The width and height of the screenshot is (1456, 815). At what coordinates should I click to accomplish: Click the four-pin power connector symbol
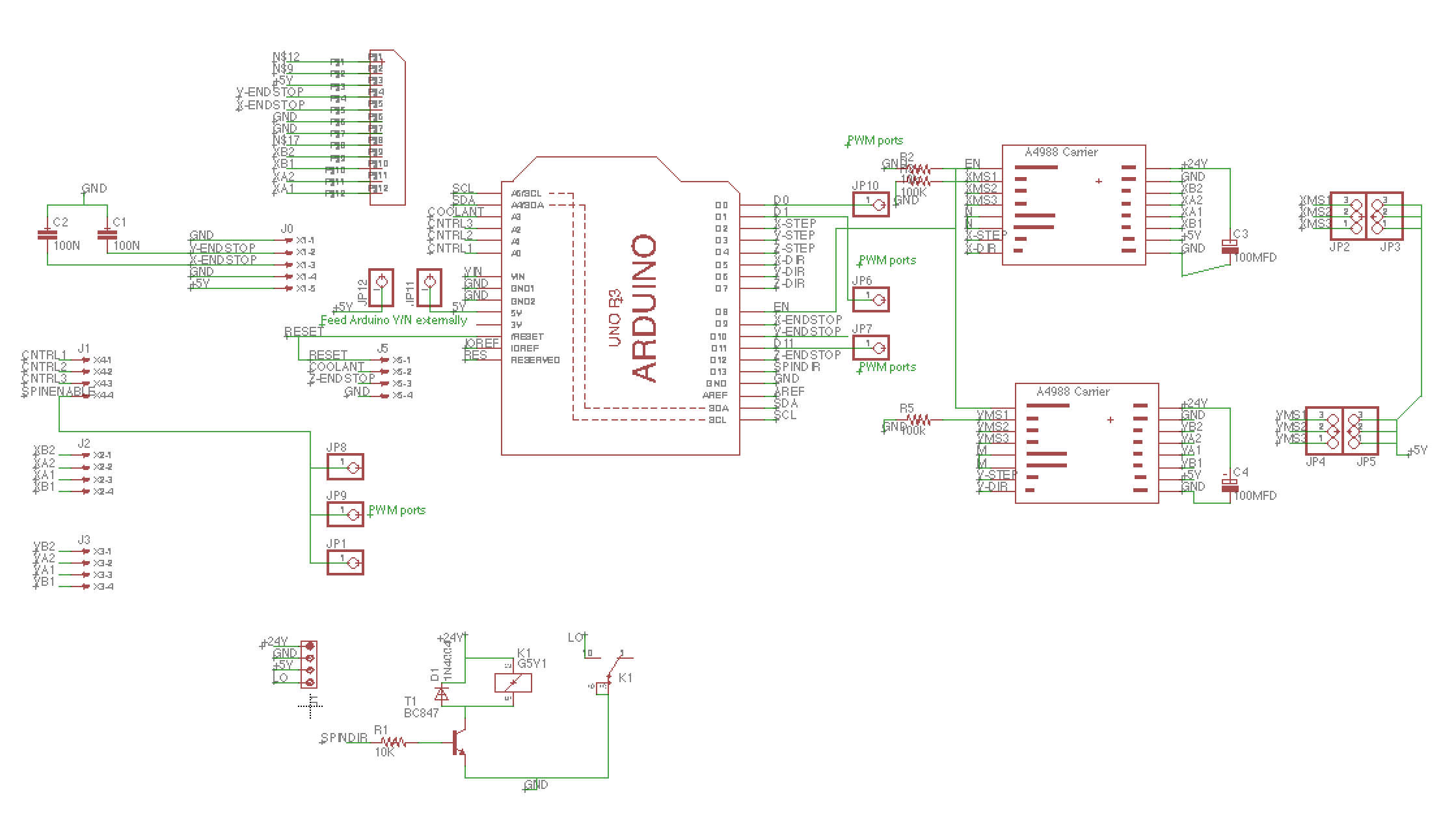tap(309, 664)
